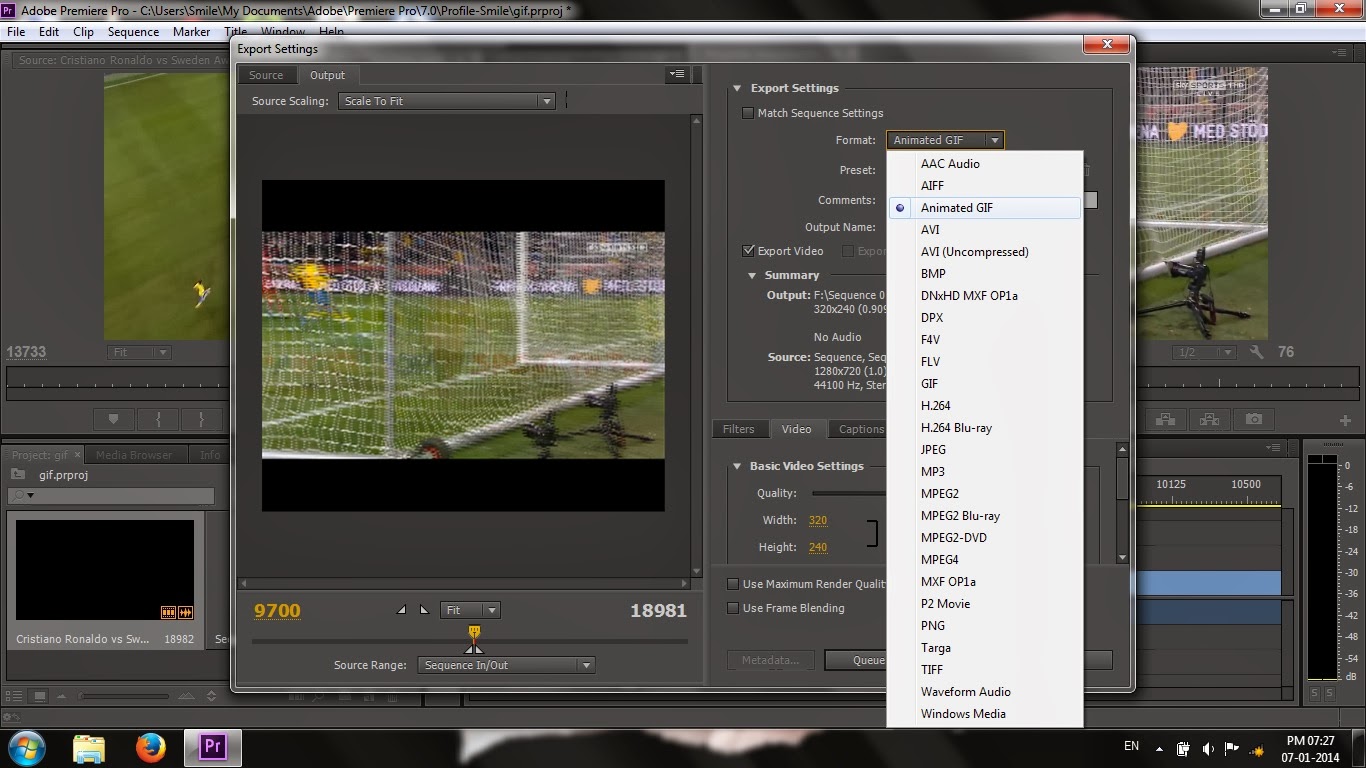
Task: Click the Sort Icons arrows in Project panel
Action: pyautogui.click(x=211, y=696)
